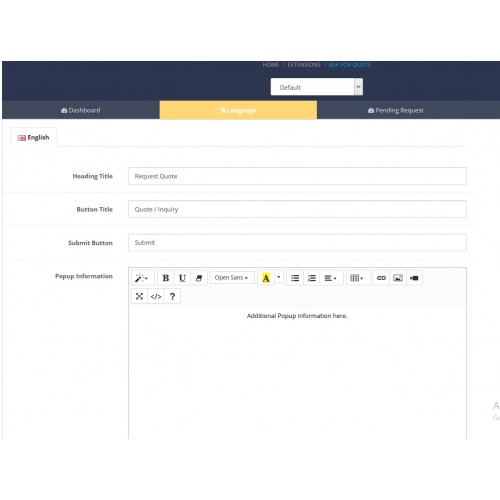500x500 pixels.
Task: Apply the yellow highlight font color
Action: 266,278
